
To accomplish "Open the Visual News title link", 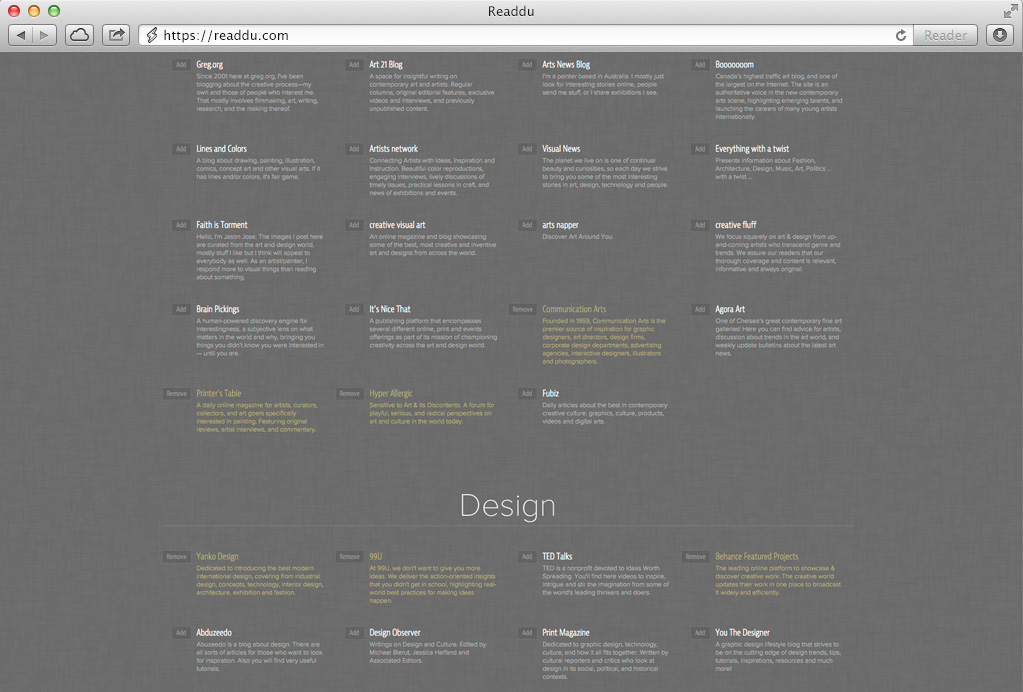I will pyautogui.click(x=561, y=149).
